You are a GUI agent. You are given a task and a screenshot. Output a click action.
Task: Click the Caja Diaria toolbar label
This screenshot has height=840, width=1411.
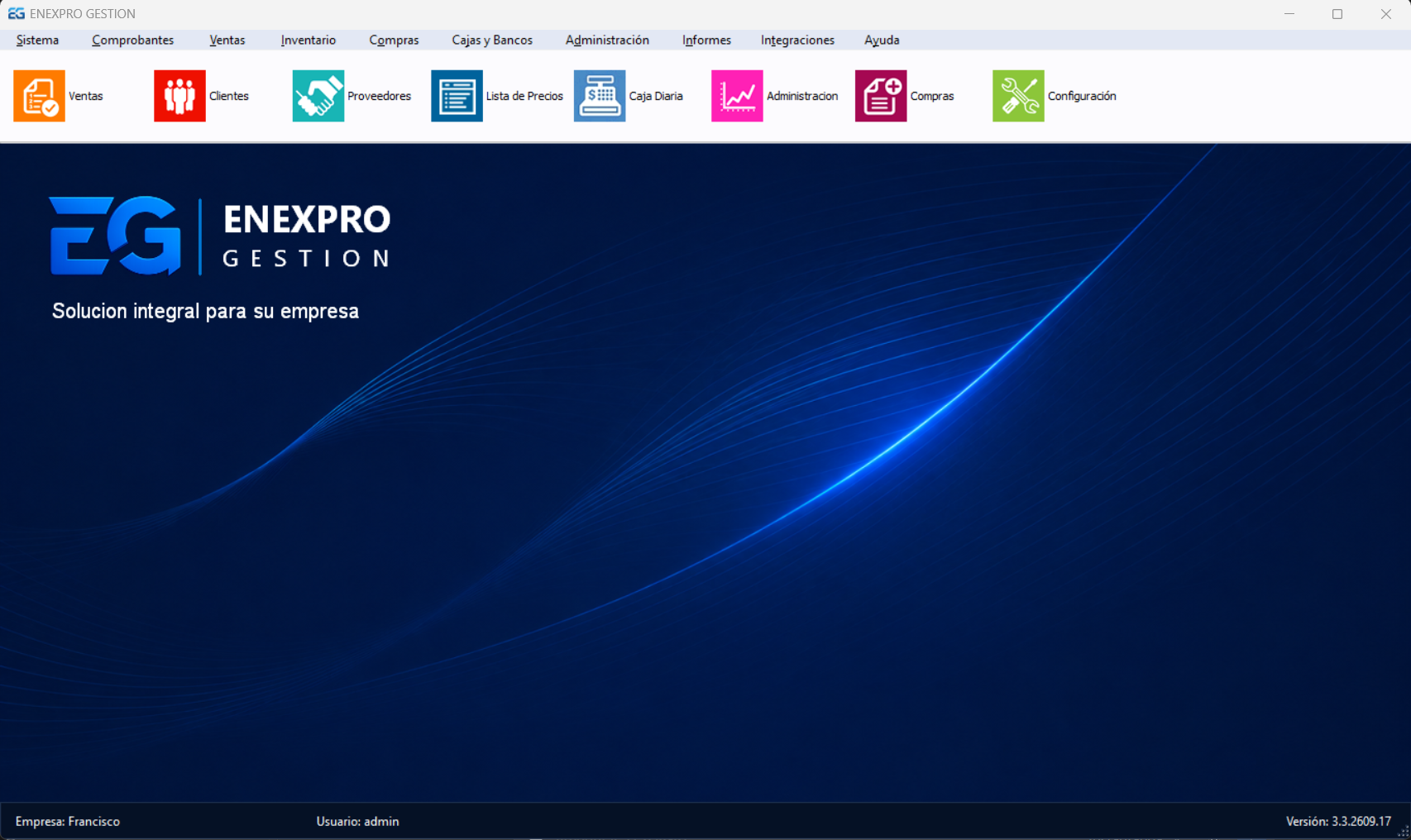[x=656, y=96]
